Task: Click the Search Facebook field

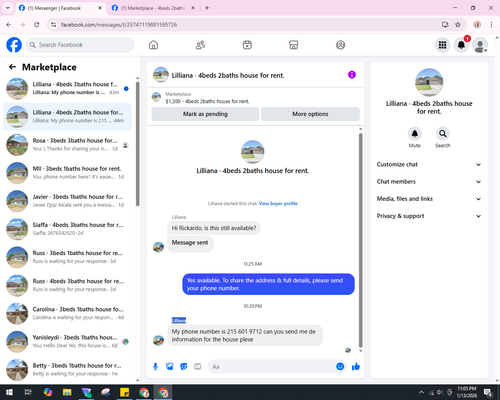Action: click(80, 45)
